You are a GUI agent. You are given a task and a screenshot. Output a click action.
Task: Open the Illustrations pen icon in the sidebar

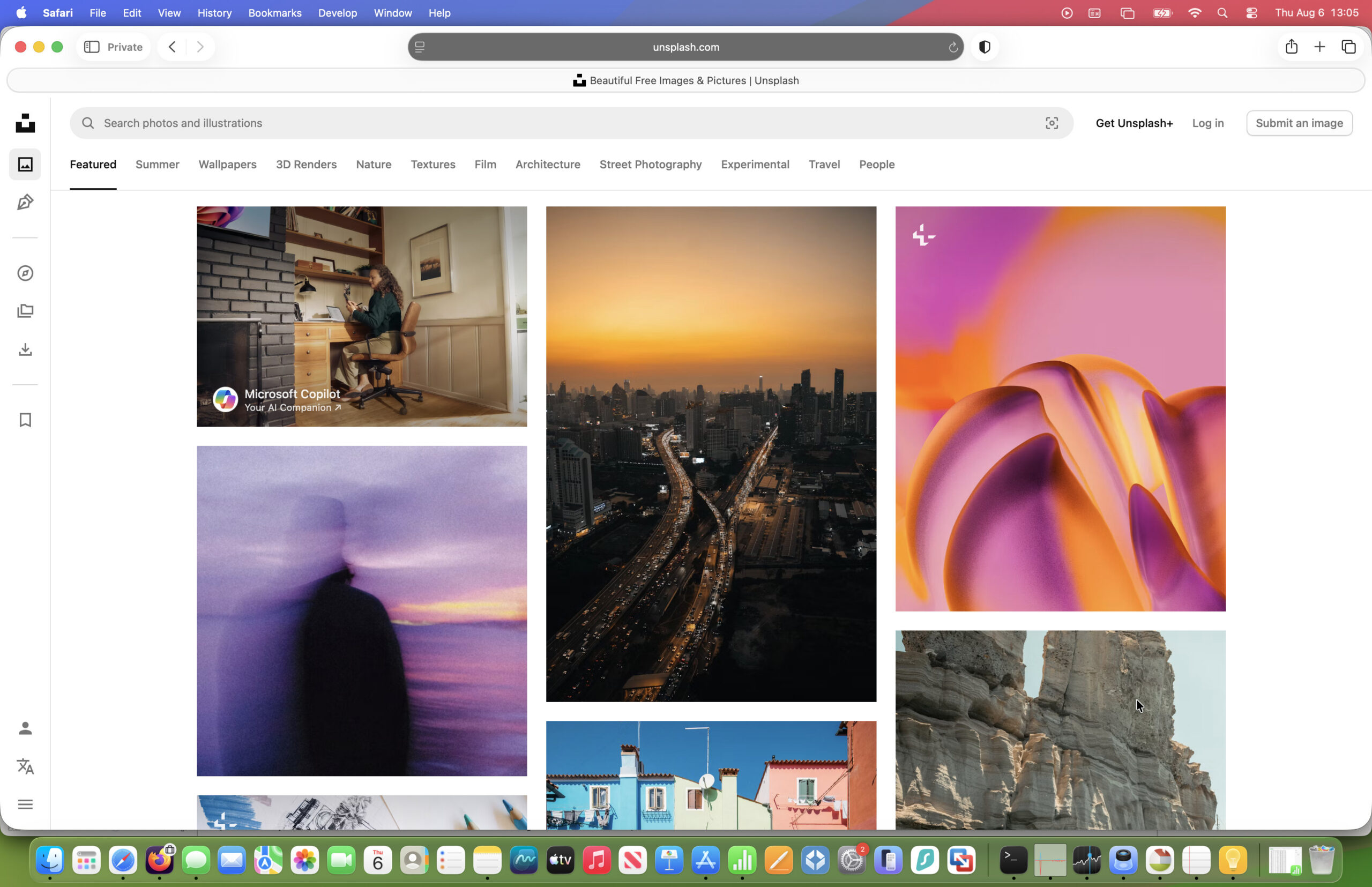pos(25,202)
